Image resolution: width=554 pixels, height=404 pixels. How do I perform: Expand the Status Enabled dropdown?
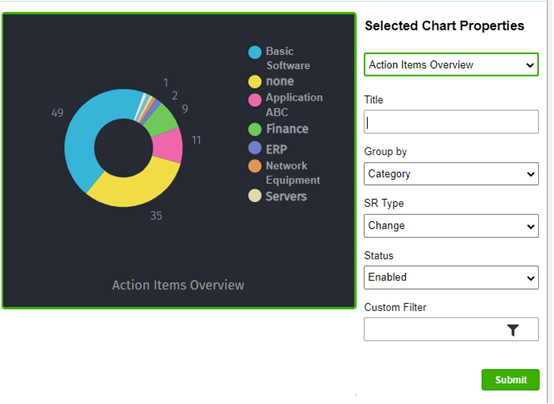451,277
